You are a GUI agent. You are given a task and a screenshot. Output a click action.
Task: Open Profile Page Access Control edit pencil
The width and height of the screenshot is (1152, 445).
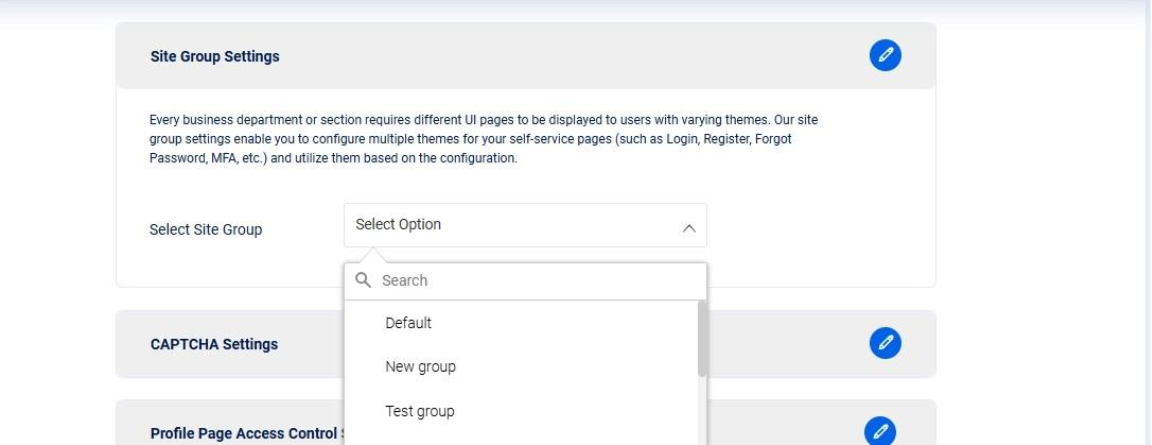click(x=880, y=431)
